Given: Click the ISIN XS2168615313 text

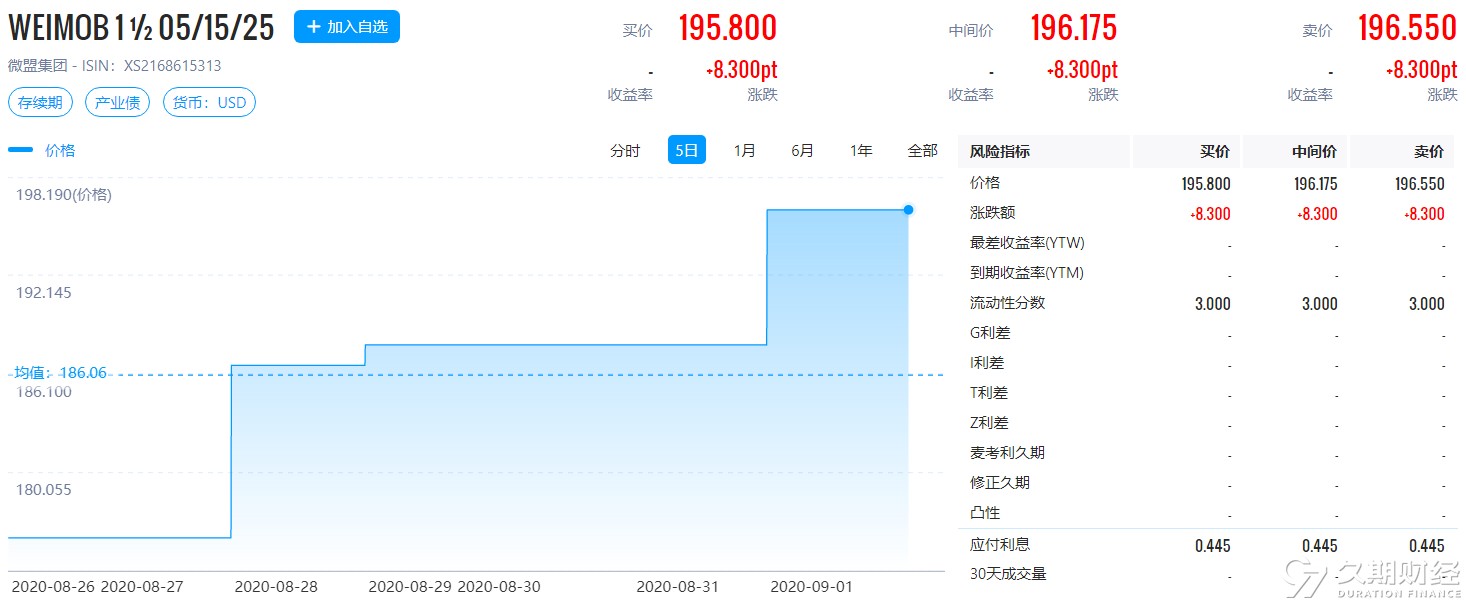Looking at the screenshot, I should click(173, 66).
